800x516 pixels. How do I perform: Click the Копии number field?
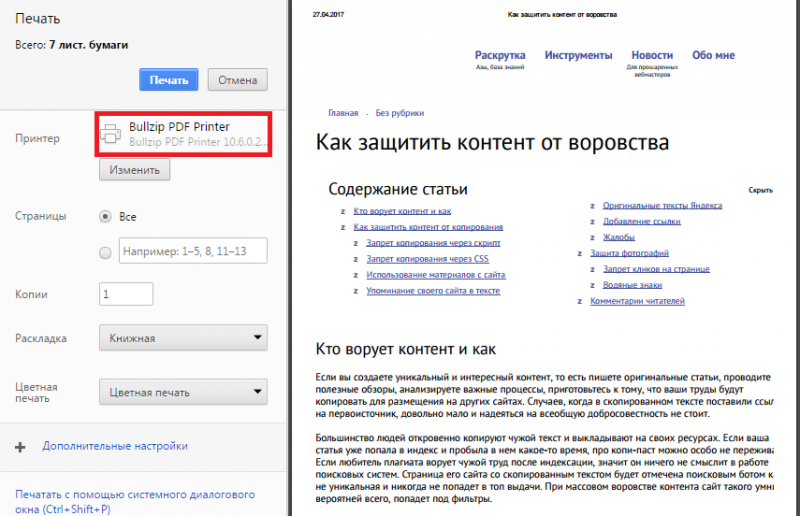pyautogui.click(x=126, y=294)
